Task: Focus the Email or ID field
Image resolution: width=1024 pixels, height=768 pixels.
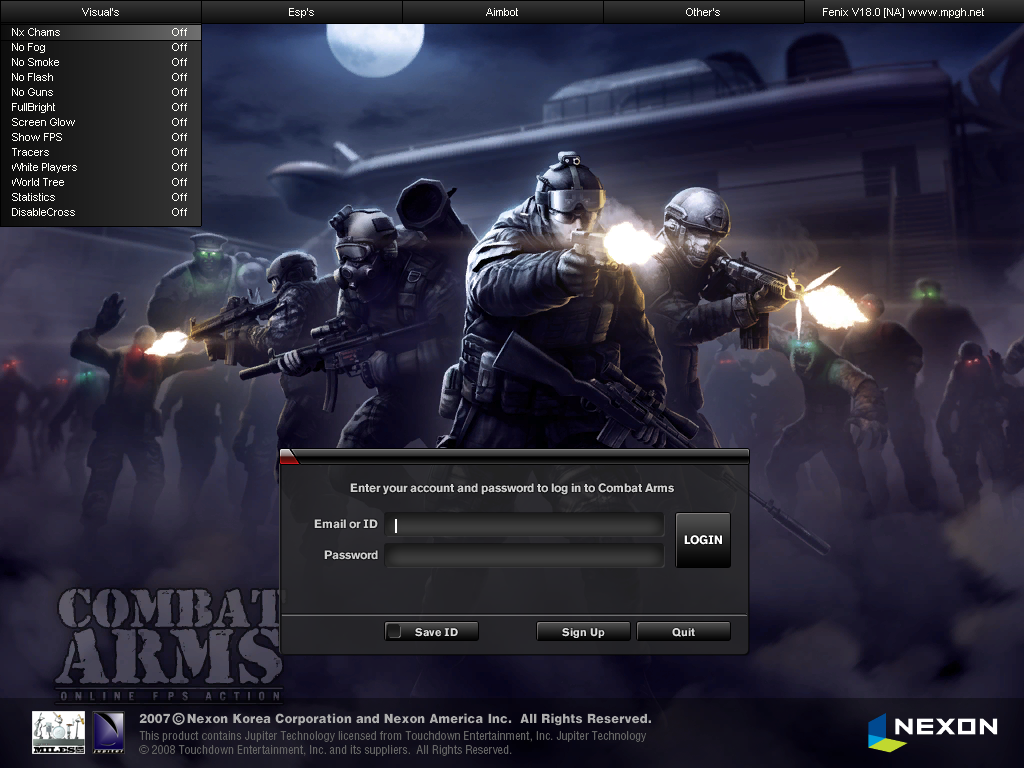Action: 524,524
